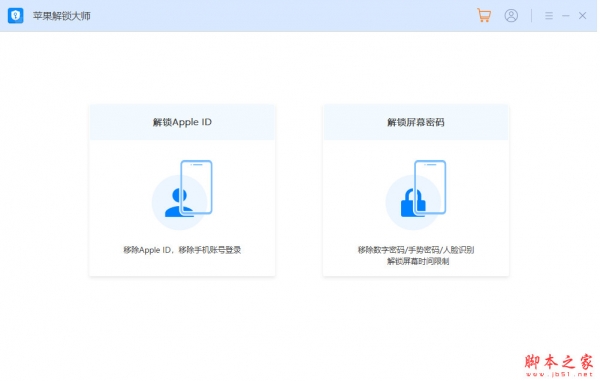Click text 解锁屏幕时间限制
600x381 pixels.
click(x=418, y=262)
